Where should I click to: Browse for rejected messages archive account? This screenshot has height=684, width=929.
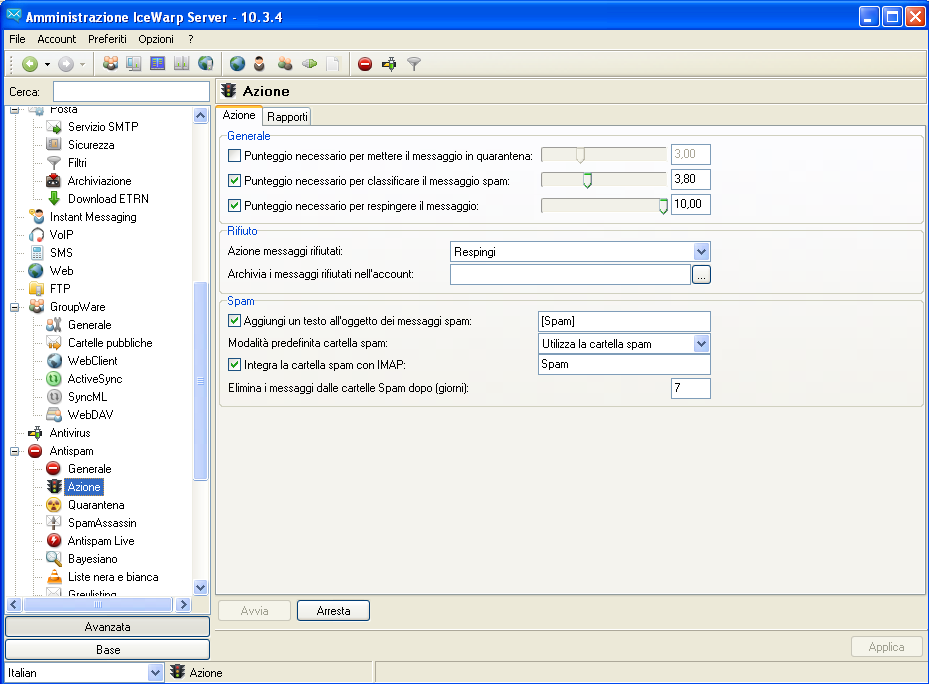701,274
